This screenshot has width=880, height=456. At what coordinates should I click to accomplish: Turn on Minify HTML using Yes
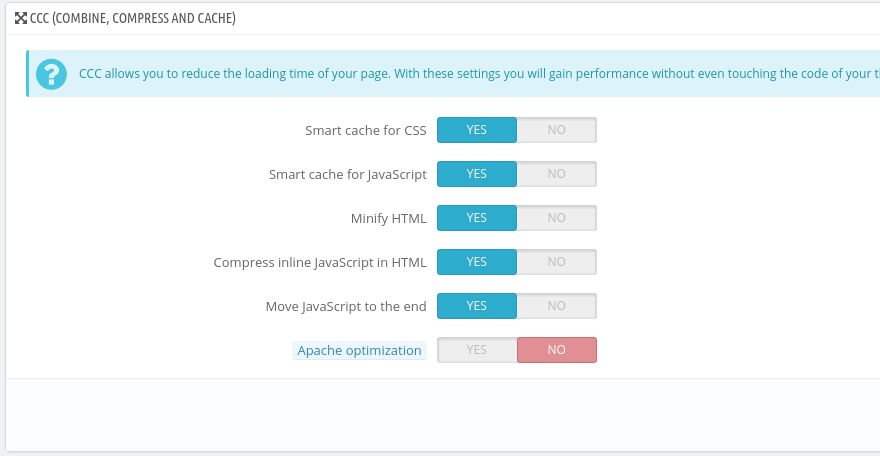coord(477,218)
